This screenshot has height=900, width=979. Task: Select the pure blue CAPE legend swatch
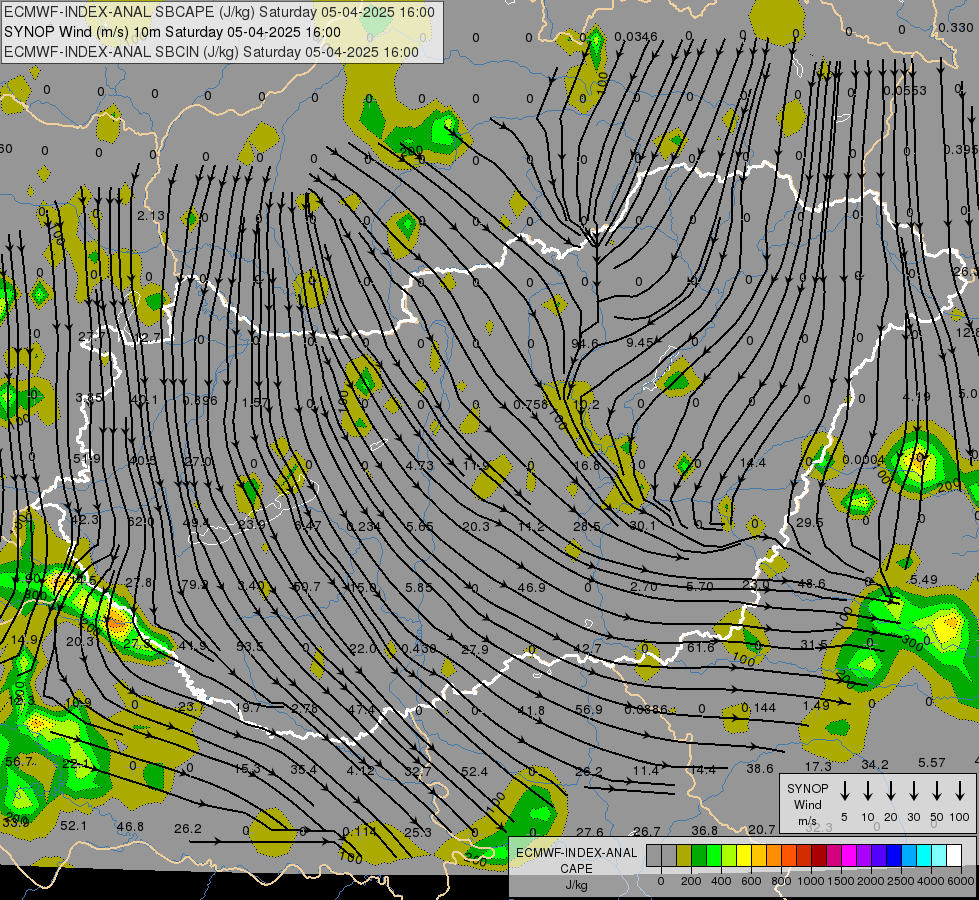(894, 856)
